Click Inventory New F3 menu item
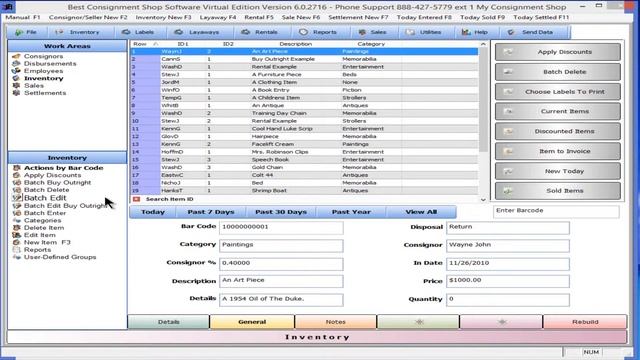The height and width of the screenshot is (360, 640). tap(163, 18)
